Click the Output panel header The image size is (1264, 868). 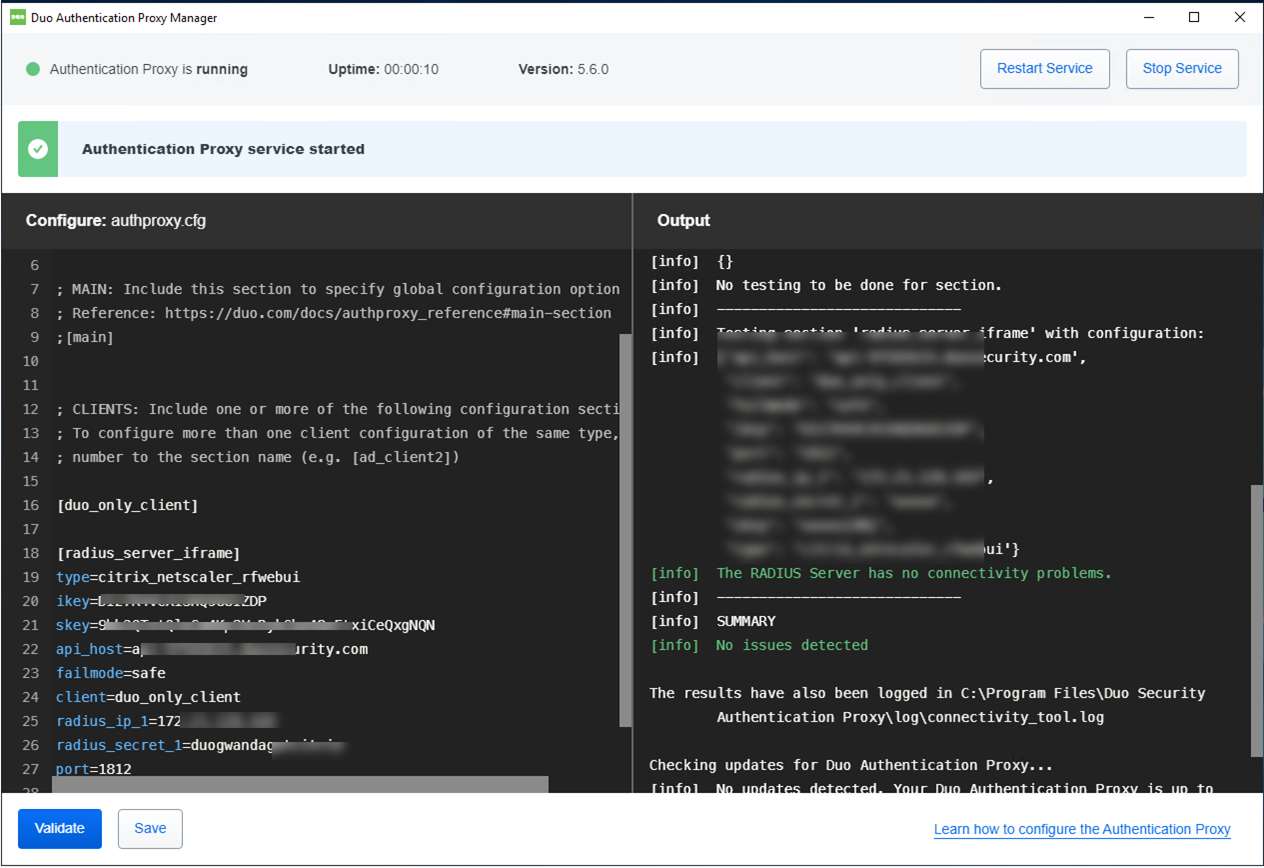(684, 221)
